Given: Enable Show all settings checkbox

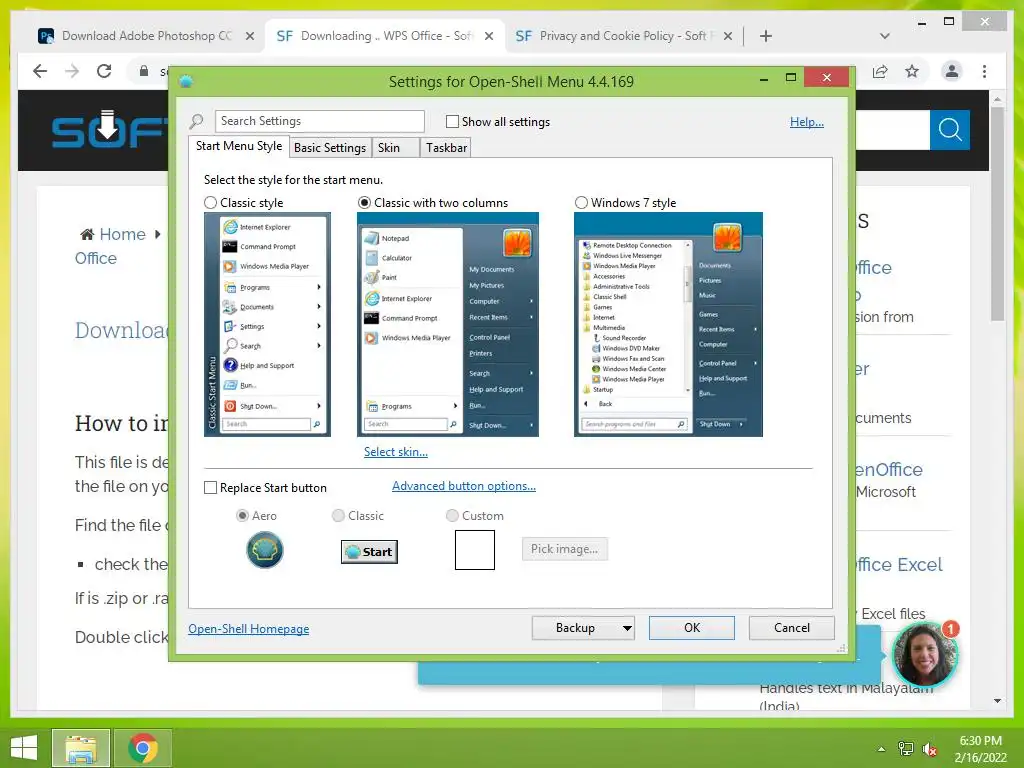Looking at the screenshot, I should 452,121.
